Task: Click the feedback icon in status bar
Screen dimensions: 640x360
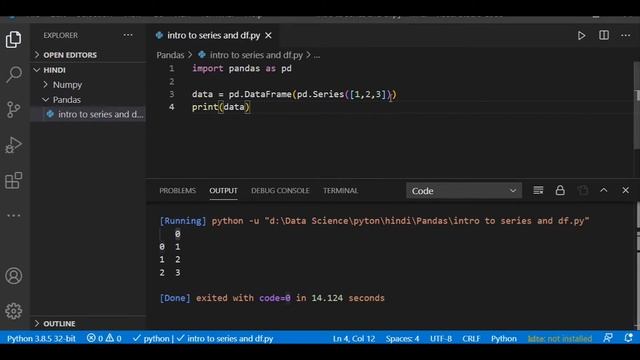Action: tap(607, 338)
